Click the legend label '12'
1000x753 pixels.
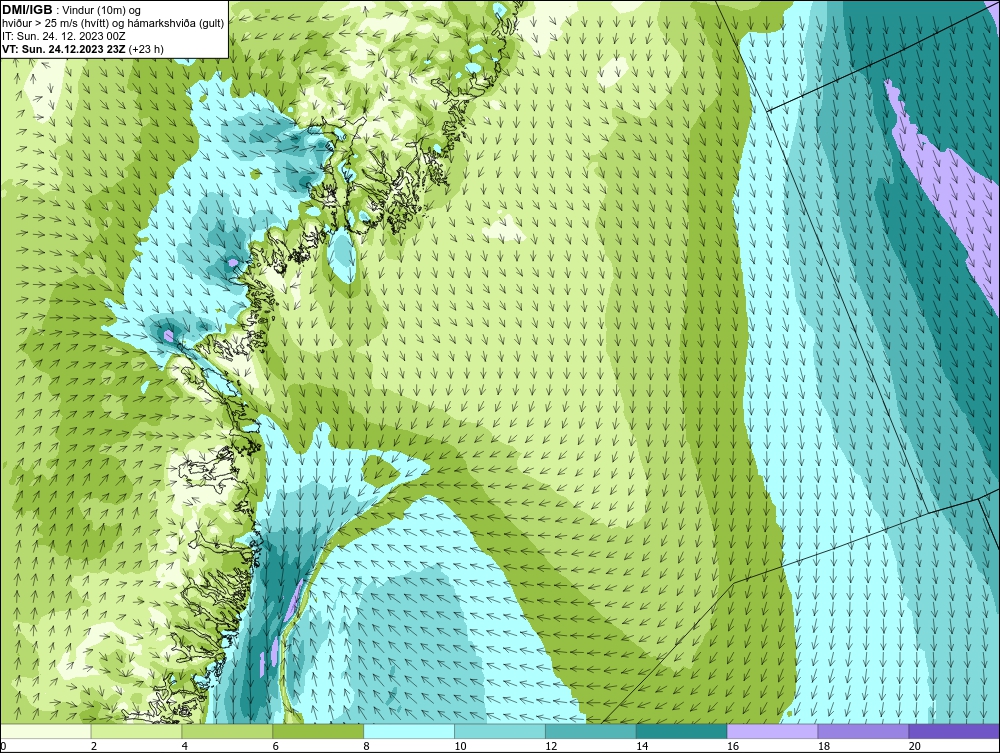click(551, 746)
